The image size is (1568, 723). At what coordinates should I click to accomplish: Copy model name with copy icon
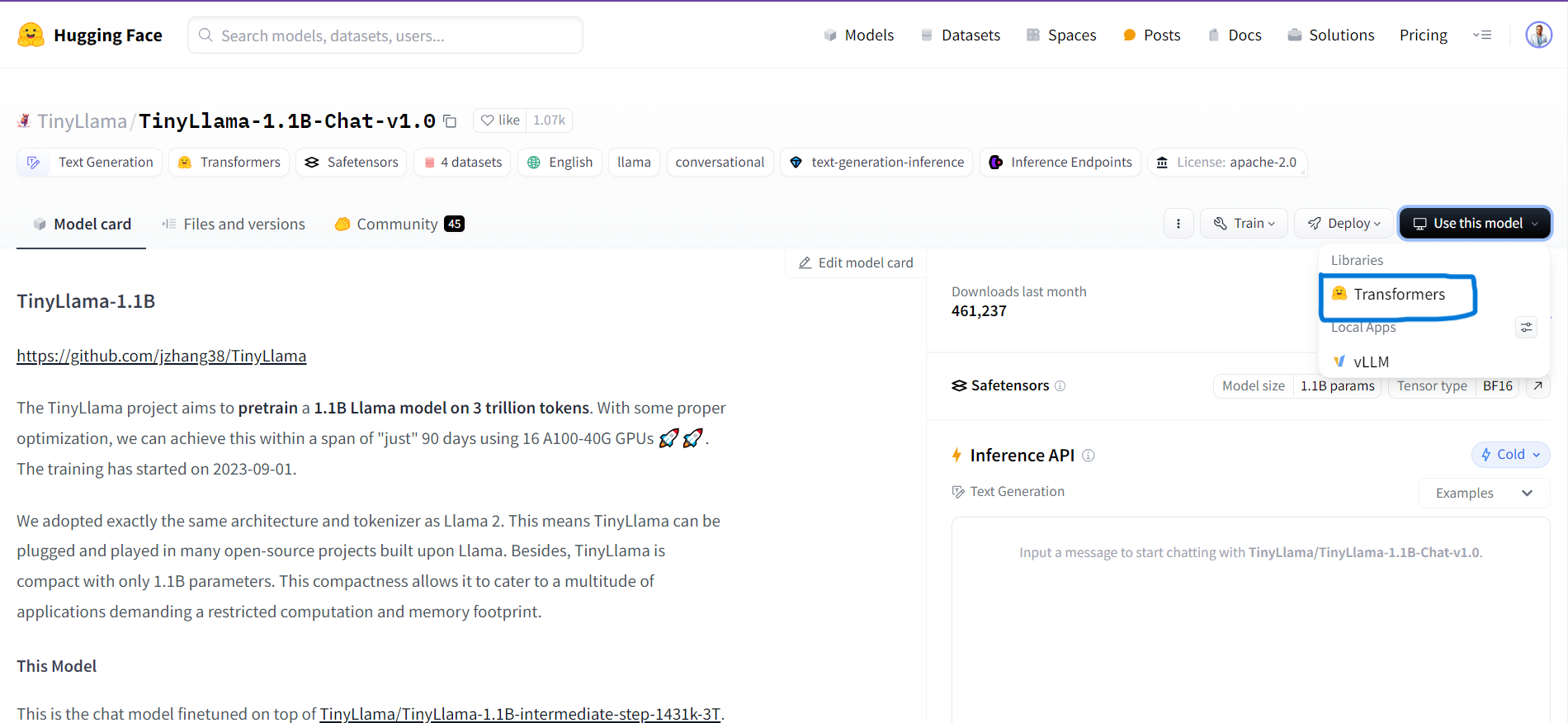pos(450,121)
